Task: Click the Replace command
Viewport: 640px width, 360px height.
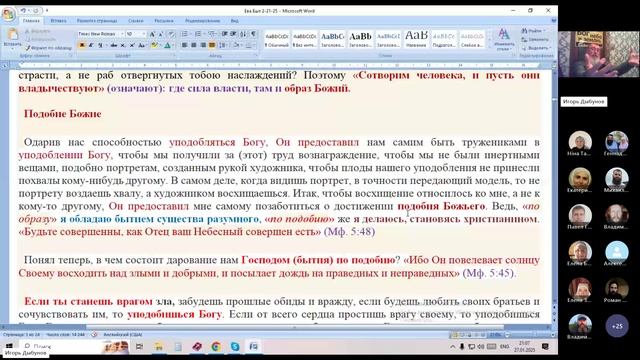Action: [535, 40]
